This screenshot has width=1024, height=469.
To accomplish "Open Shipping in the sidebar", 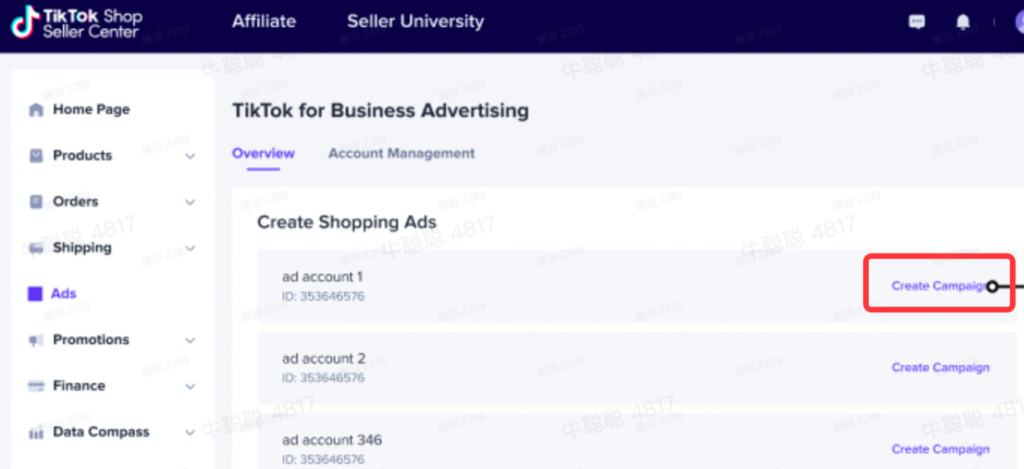I will coord(82,248).
